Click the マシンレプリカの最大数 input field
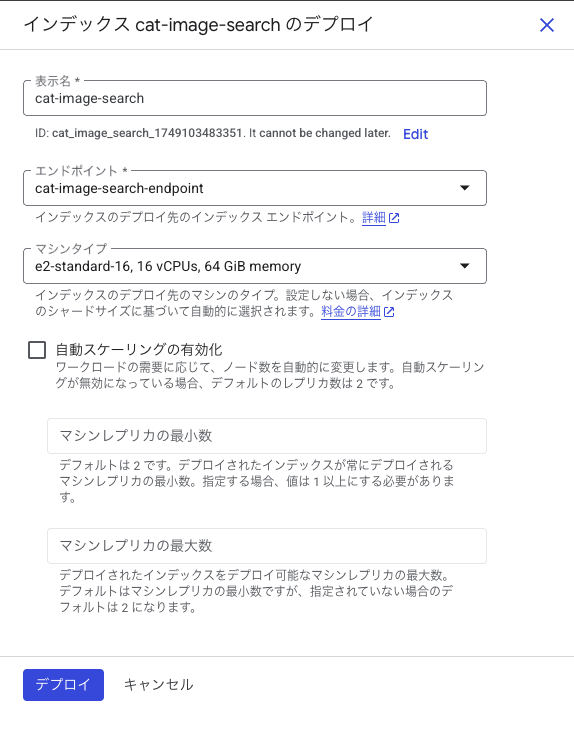574x736 pixels. [x=267, y=546]
